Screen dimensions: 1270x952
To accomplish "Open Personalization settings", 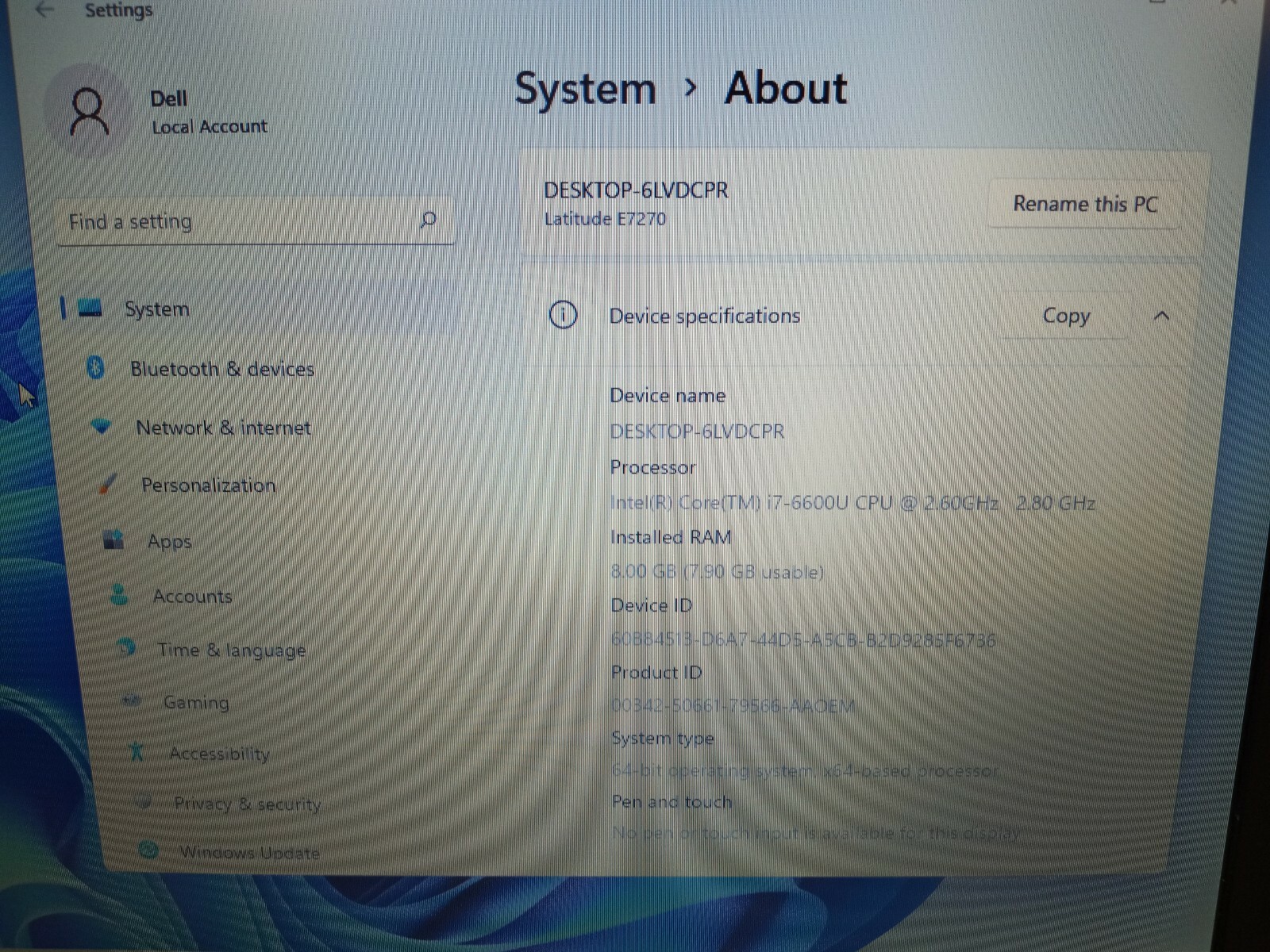I will tap(209, 485).
